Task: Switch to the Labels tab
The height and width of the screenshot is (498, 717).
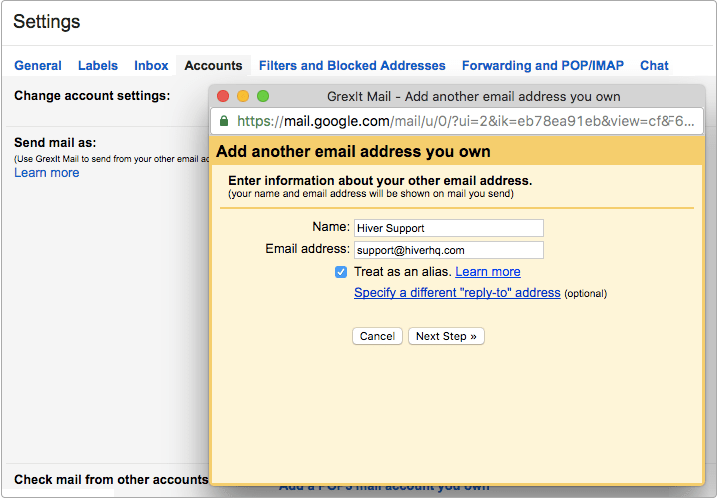Action: point(98,65)
